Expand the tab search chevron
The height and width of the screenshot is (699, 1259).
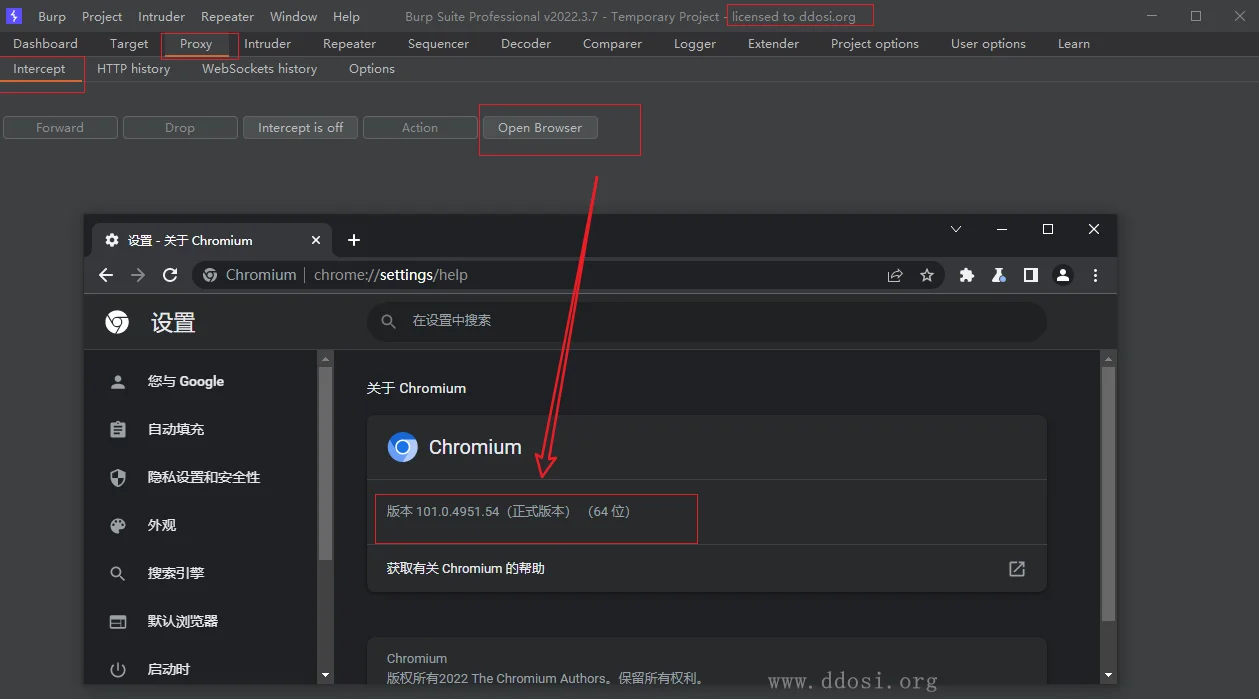click(x=956, y=229)
